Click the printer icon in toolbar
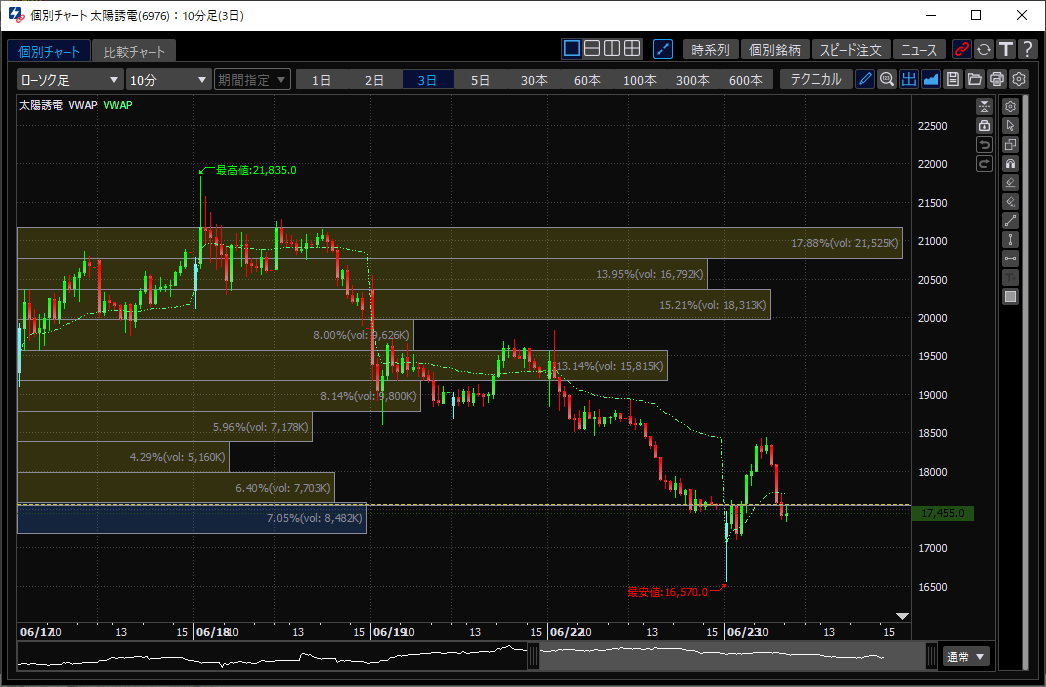 (x=997, y=79)
